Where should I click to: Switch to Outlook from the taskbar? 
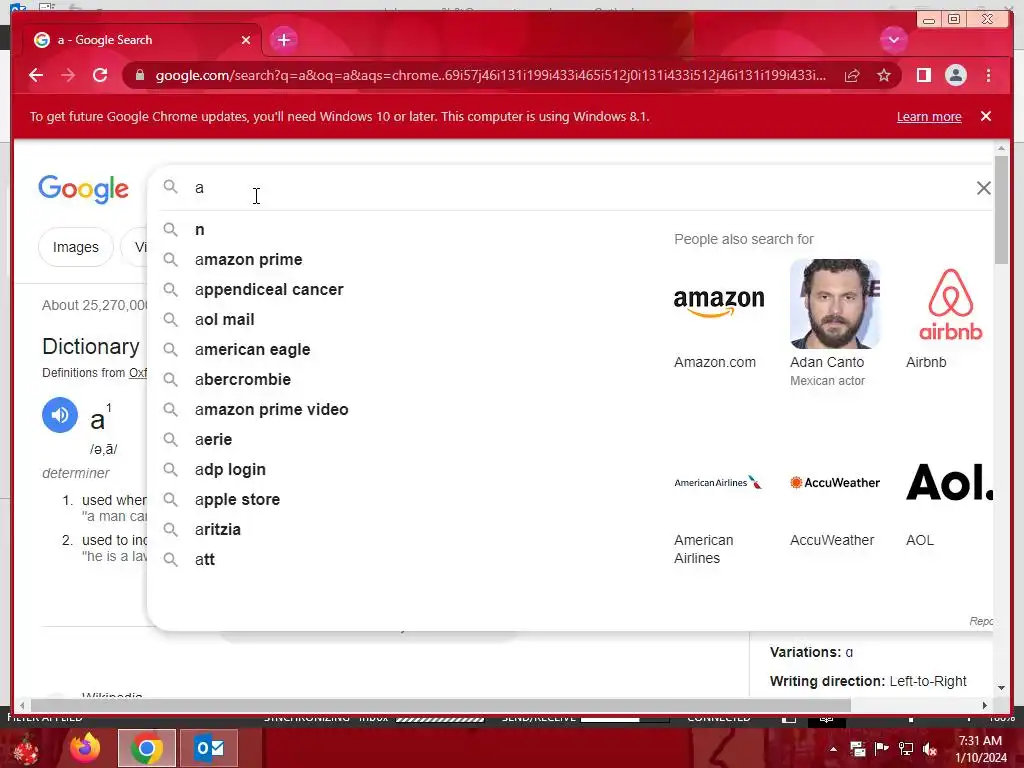[x=209, y=748]
